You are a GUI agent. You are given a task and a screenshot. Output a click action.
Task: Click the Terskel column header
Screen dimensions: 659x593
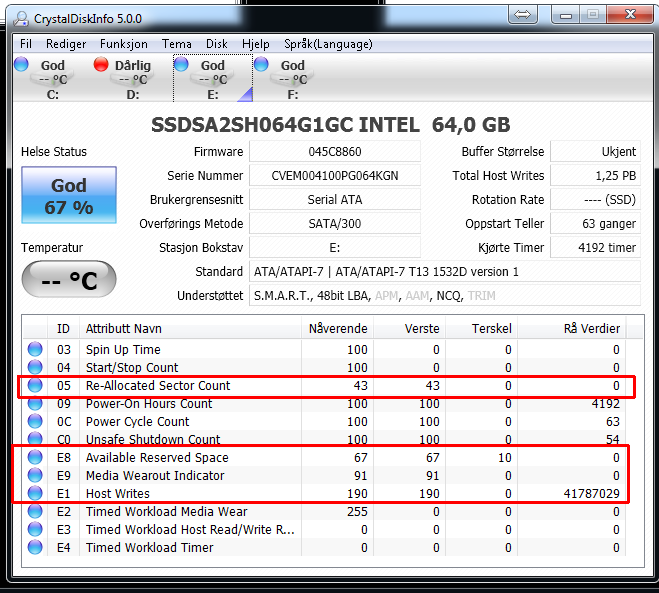[x=482, y=328]
